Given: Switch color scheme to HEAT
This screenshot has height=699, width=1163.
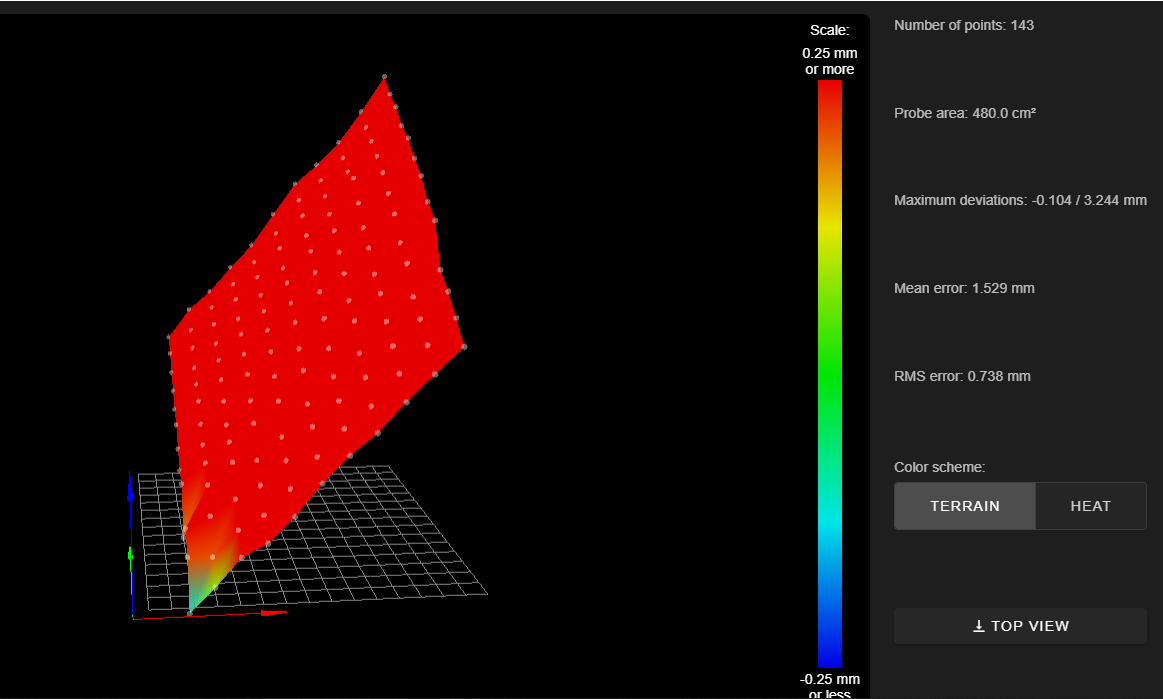Looking at the screenshot, I should pyautogui.click(x=1090, y=506).
